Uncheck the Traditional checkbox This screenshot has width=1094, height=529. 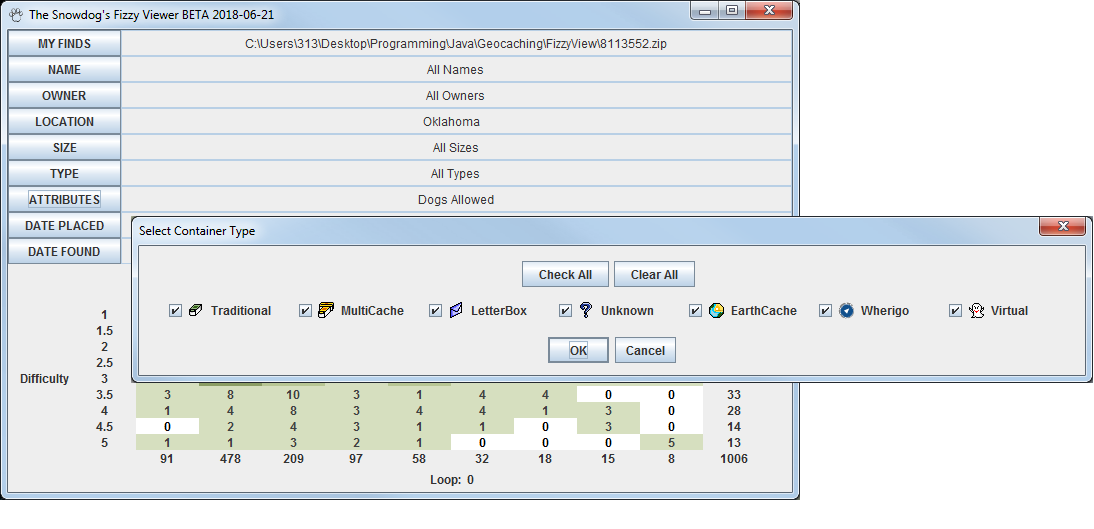coord(176,311)
